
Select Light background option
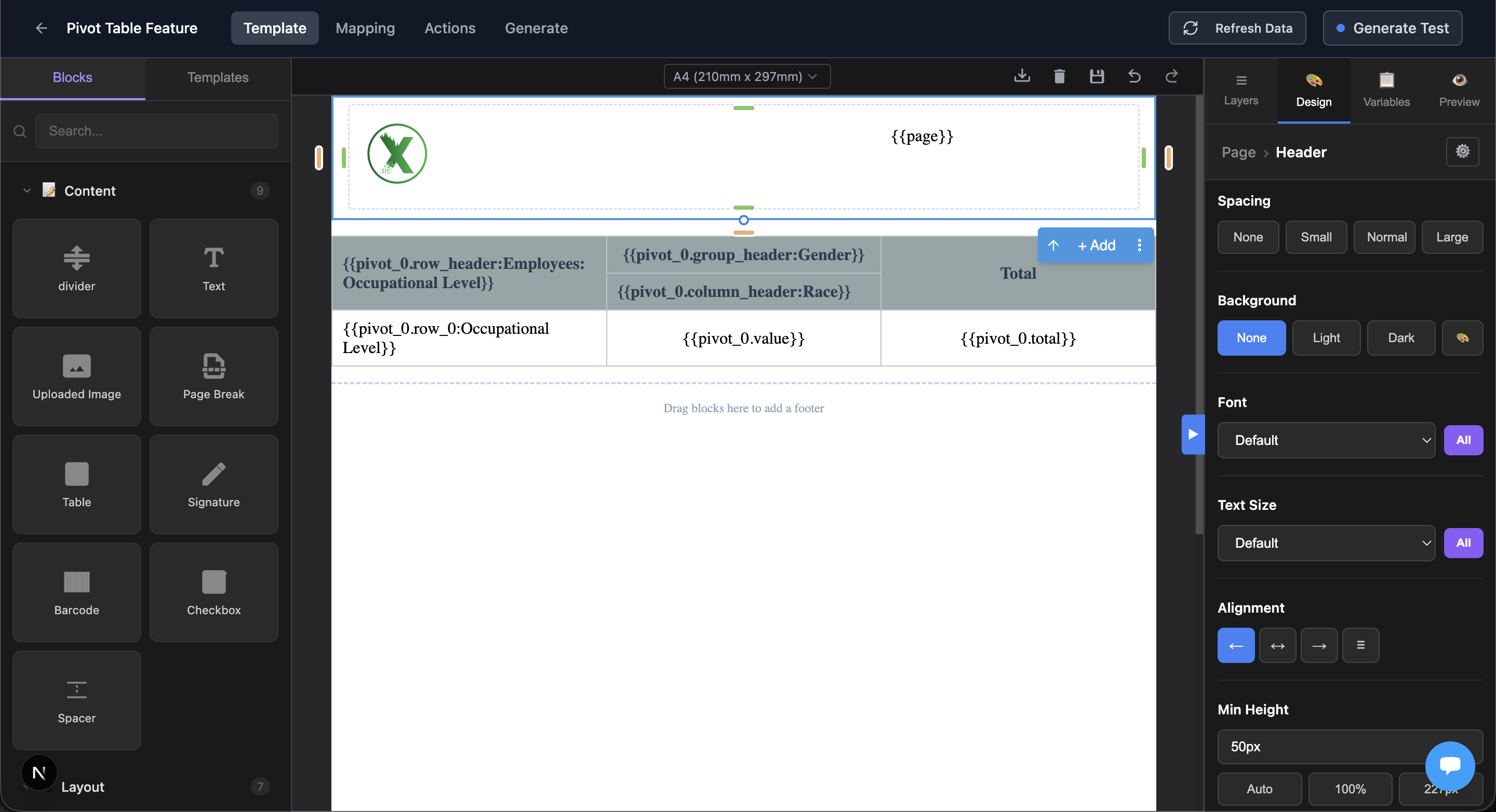1327,338
